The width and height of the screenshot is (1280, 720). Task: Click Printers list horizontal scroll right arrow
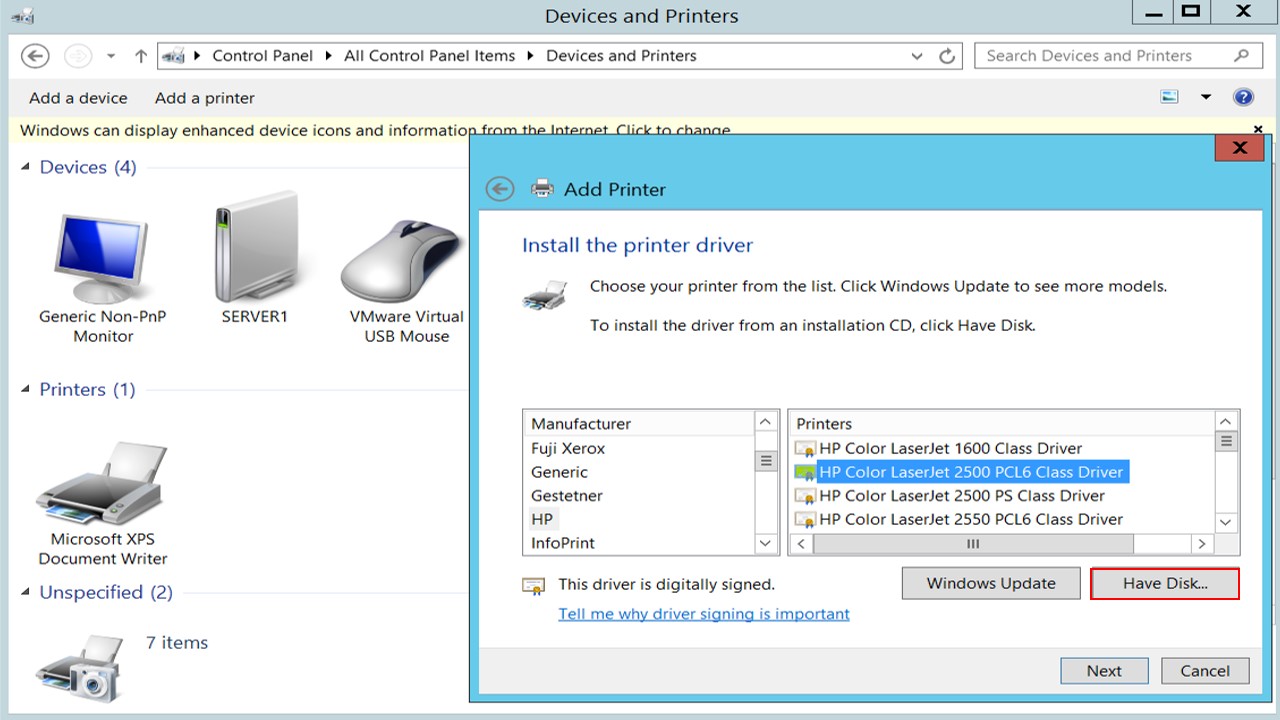point(1202,544)
